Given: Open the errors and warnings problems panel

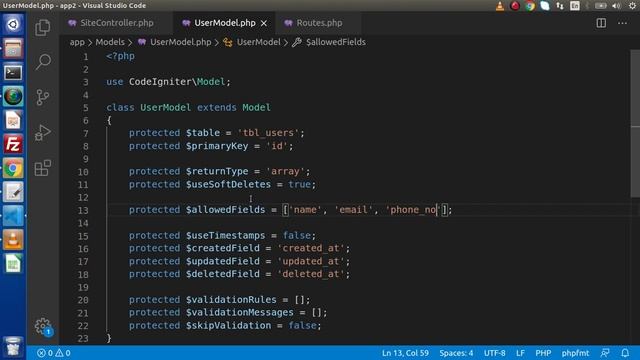Looking at the screenshot, I should pos(53,353).
